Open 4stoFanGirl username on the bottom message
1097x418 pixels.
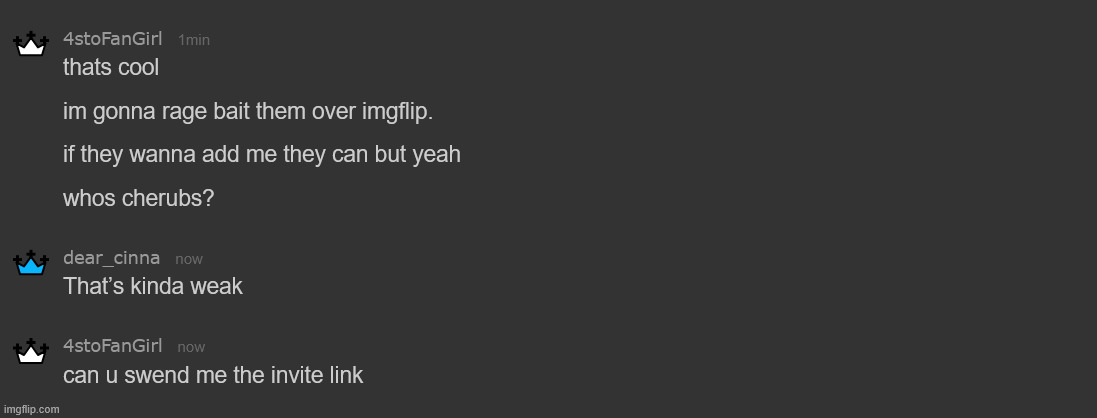point(113,345)
